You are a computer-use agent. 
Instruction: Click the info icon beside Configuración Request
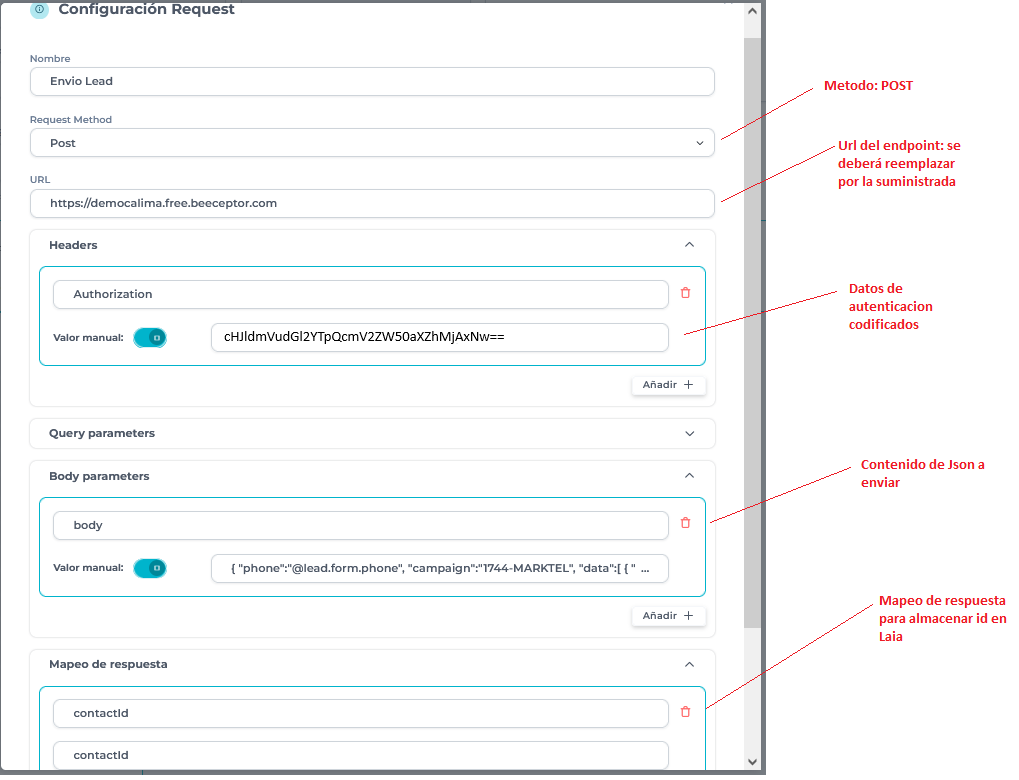(39, 10)
